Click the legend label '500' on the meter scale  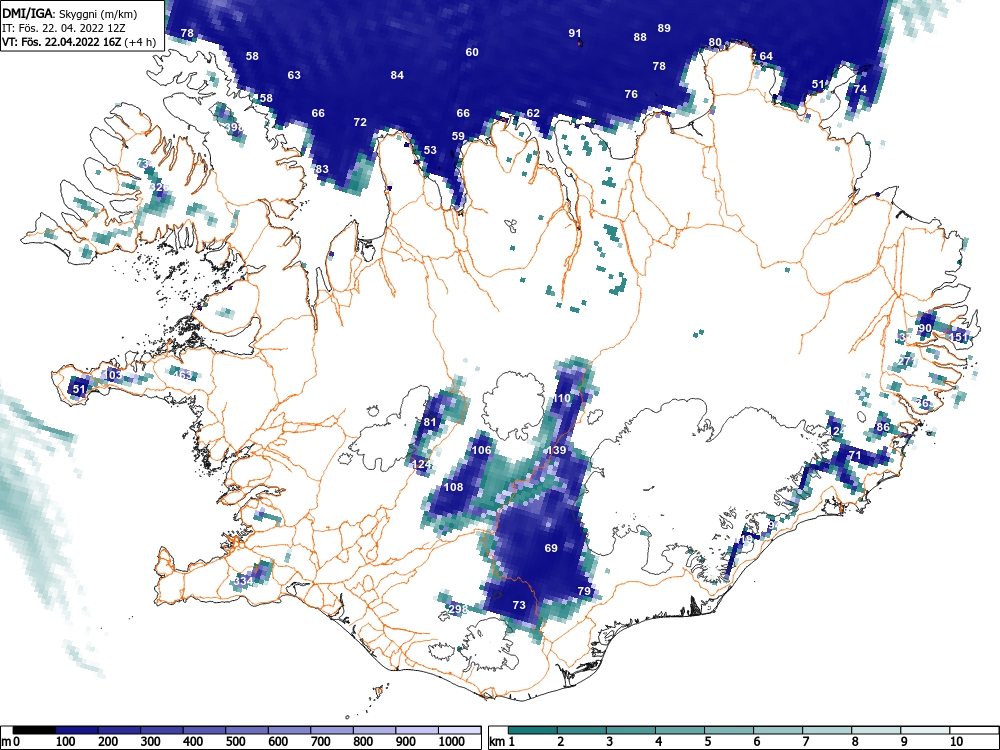pos(235,742)
